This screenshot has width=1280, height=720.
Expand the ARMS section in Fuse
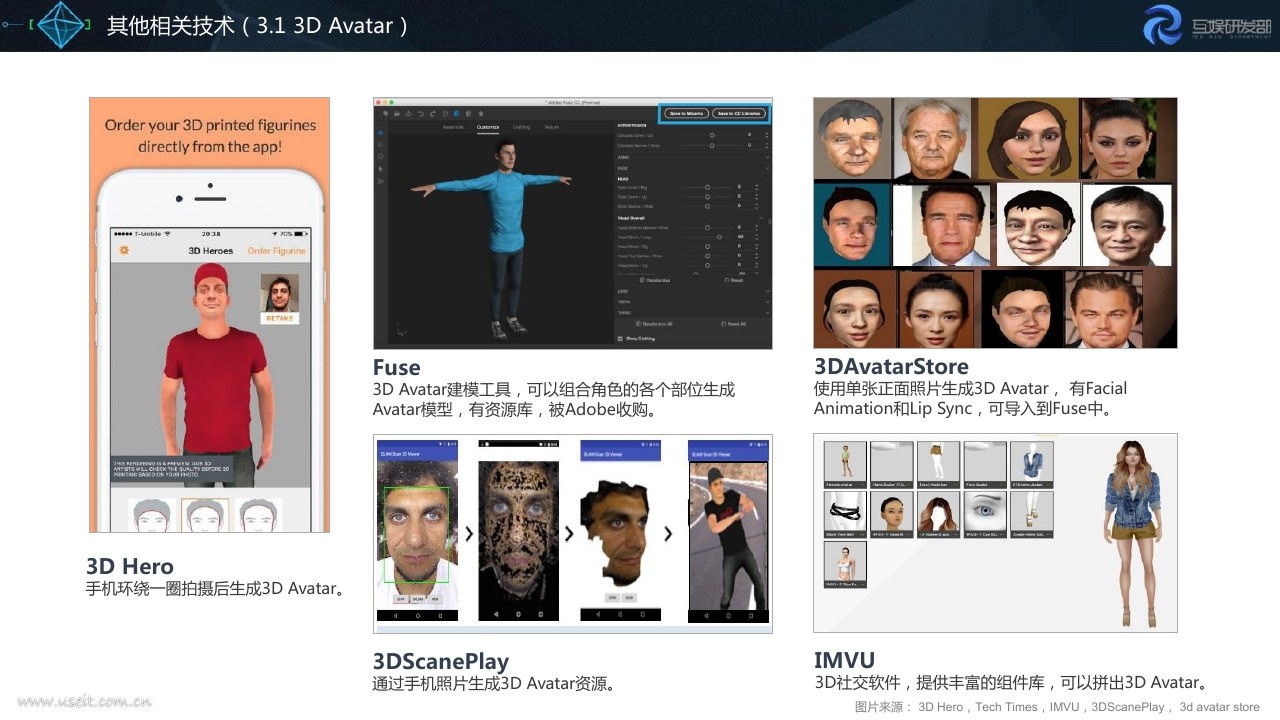[x=767, y=157]
